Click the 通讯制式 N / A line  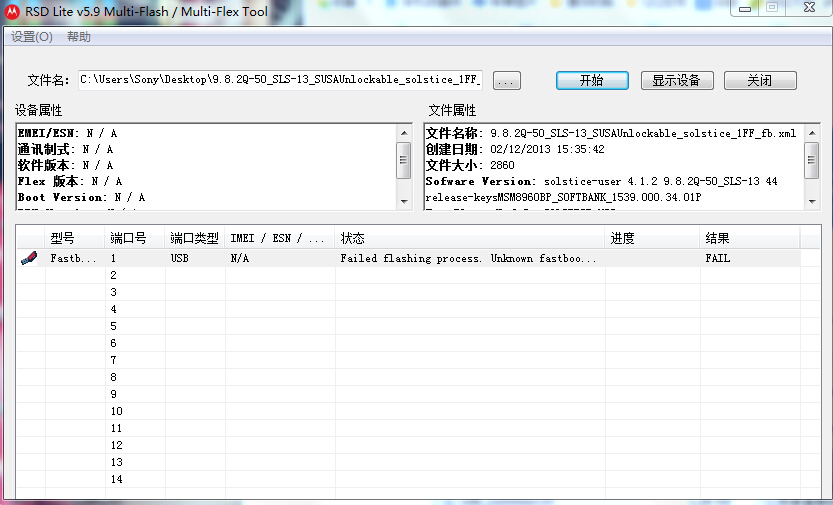(65, 149)
